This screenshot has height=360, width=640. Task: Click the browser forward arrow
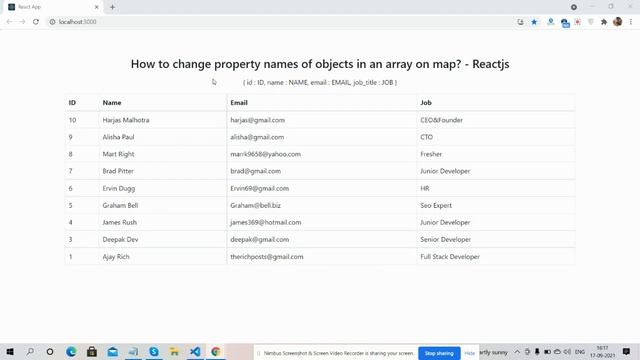click(x=22, y=22)
